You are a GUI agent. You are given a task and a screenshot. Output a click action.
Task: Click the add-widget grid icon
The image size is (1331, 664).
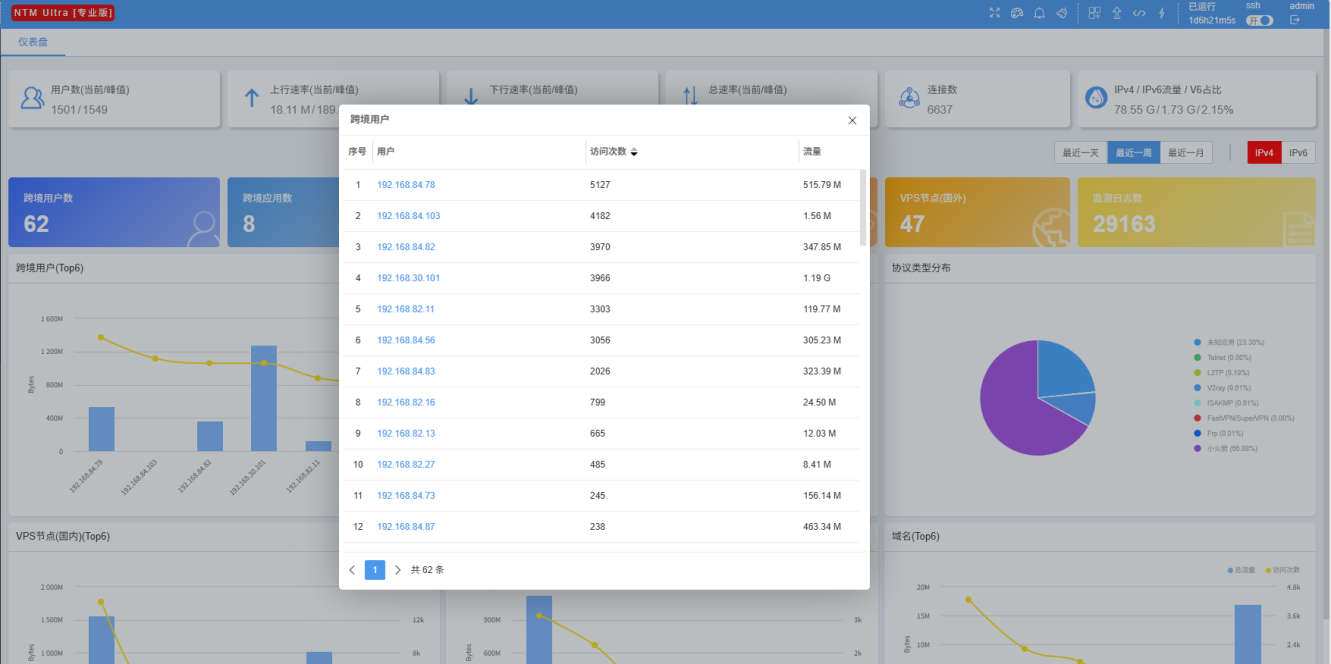pos(1094,13)
